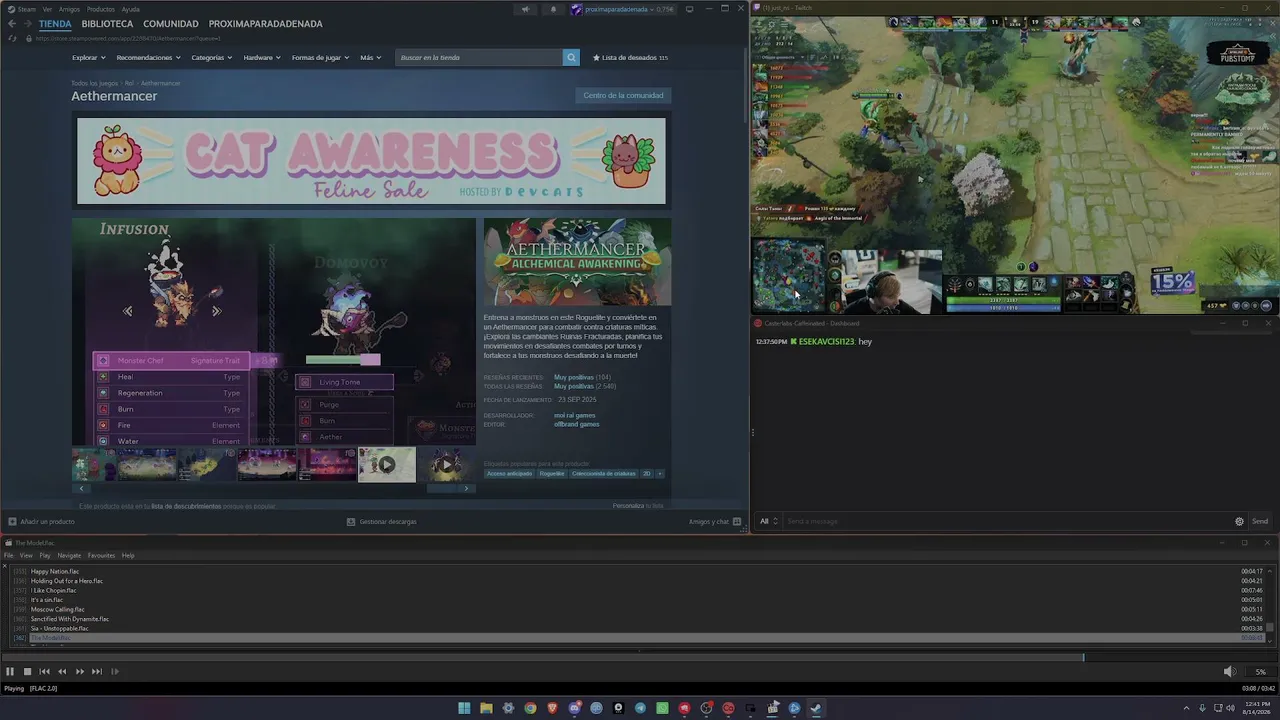Expand the Recomendaciones menu

point(148,58)
